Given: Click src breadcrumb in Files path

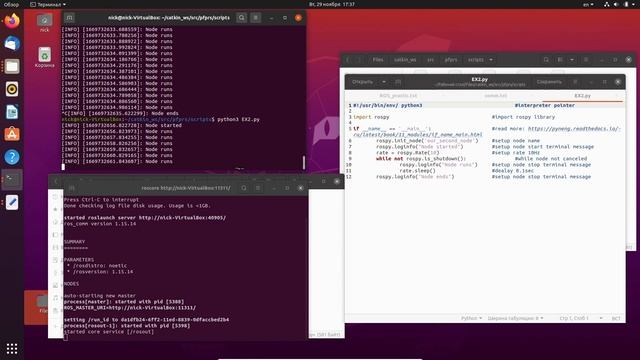Looking at the screenshot, I should 430,60.
